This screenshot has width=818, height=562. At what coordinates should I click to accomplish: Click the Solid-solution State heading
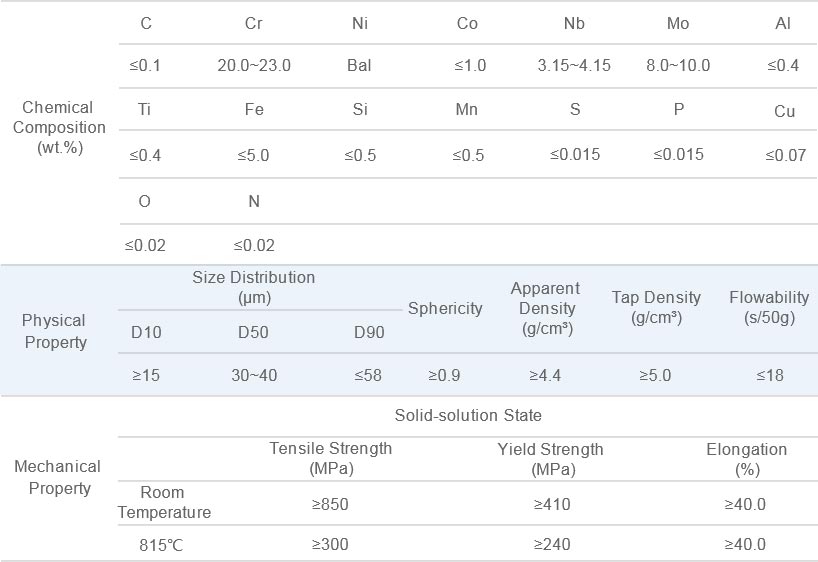click(x=468, y=414)
